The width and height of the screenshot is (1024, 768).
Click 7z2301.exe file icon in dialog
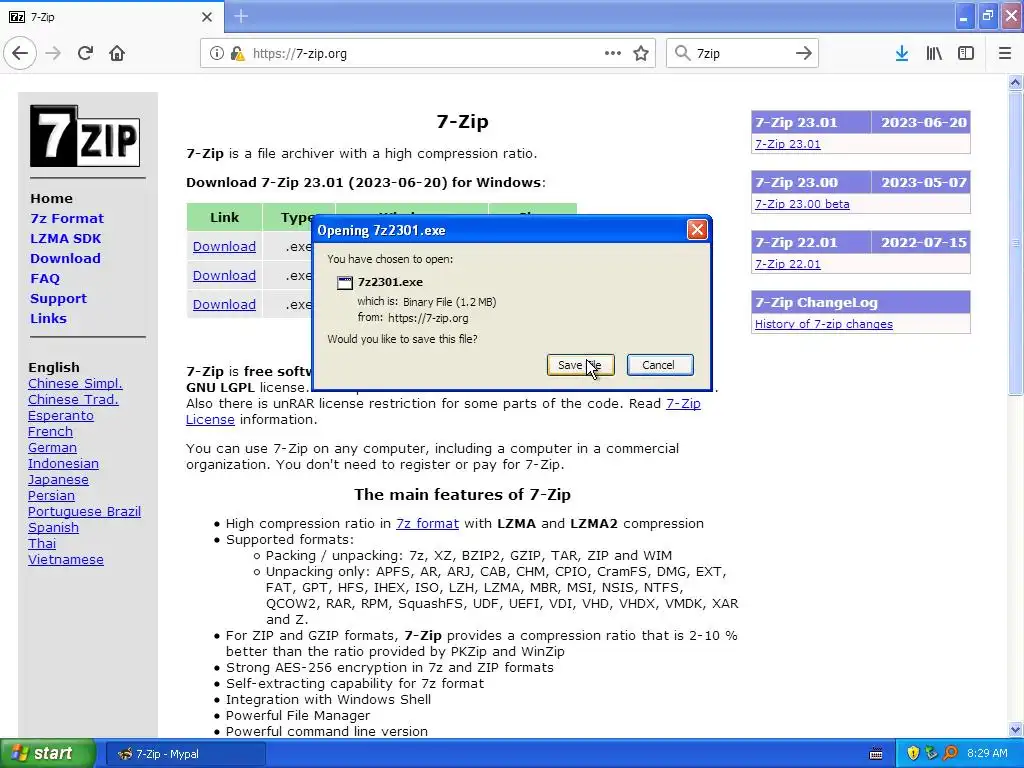coord(344,282)
